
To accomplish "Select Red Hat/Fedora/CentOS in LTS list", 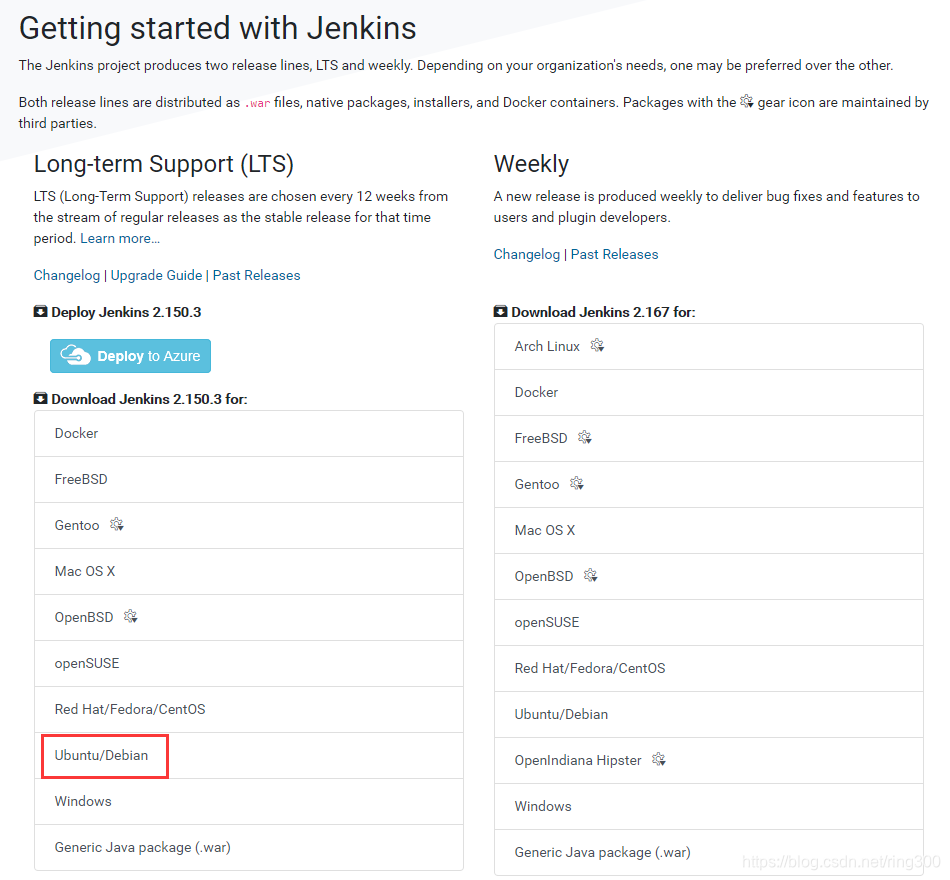I will (x=249, y=710).
